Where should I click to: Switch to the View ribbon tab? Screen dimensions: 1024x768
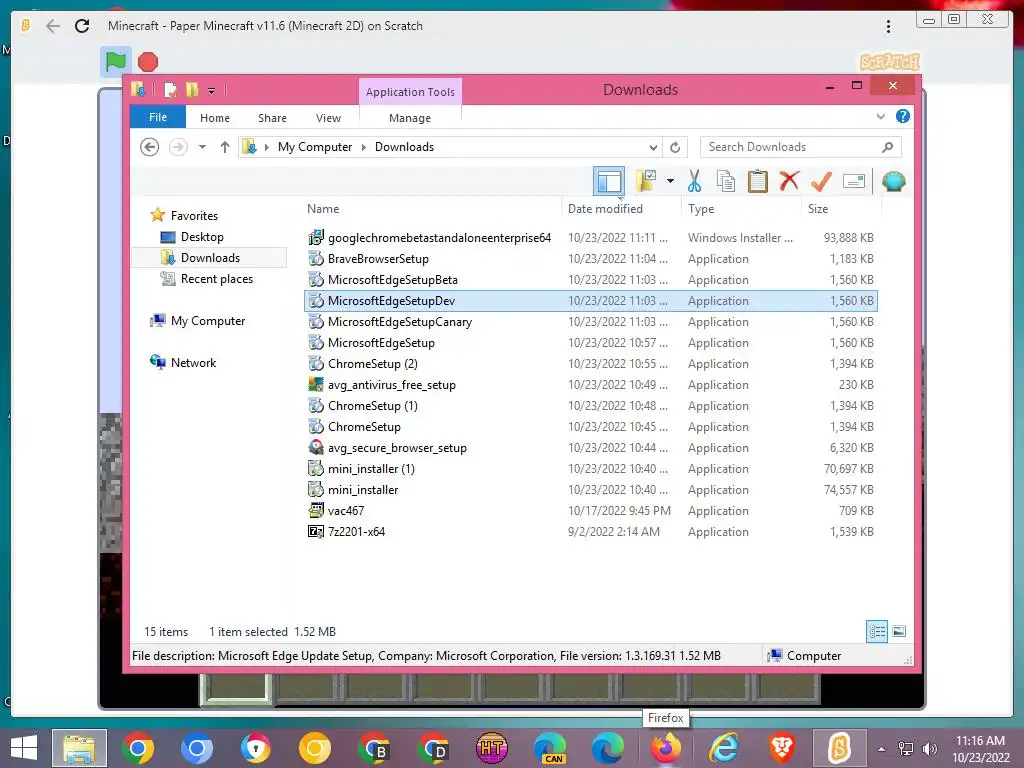[328, 118]
